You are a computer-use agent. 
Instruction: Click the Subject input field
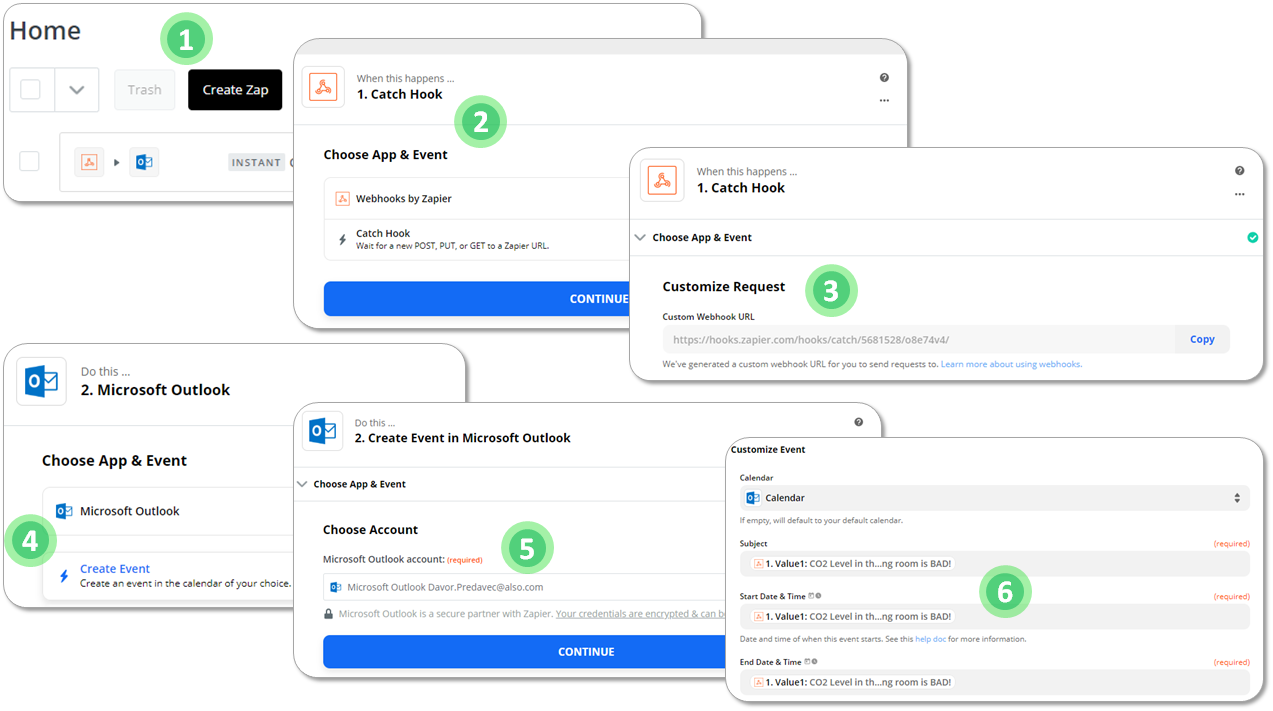click(995, 563)
